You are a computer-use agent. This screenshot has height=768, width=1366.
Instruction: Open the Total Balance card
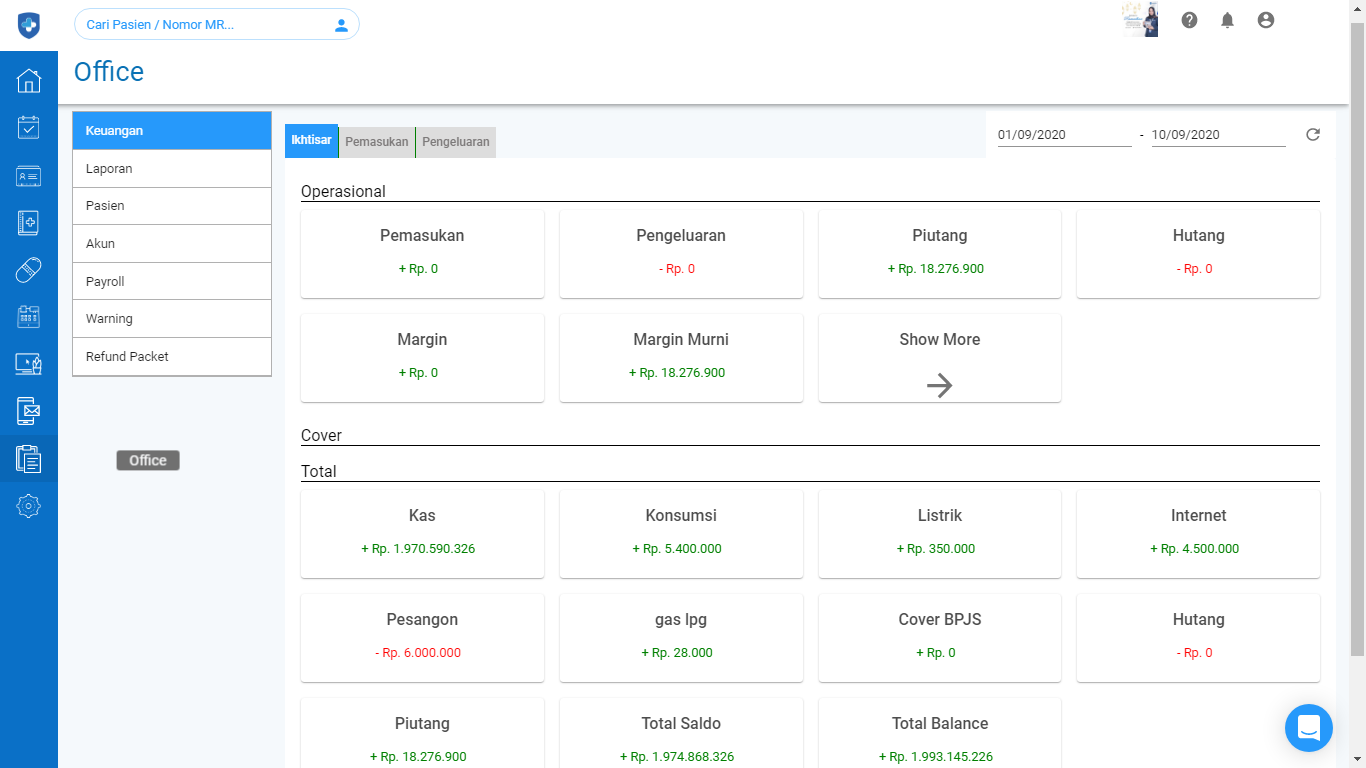940,733
